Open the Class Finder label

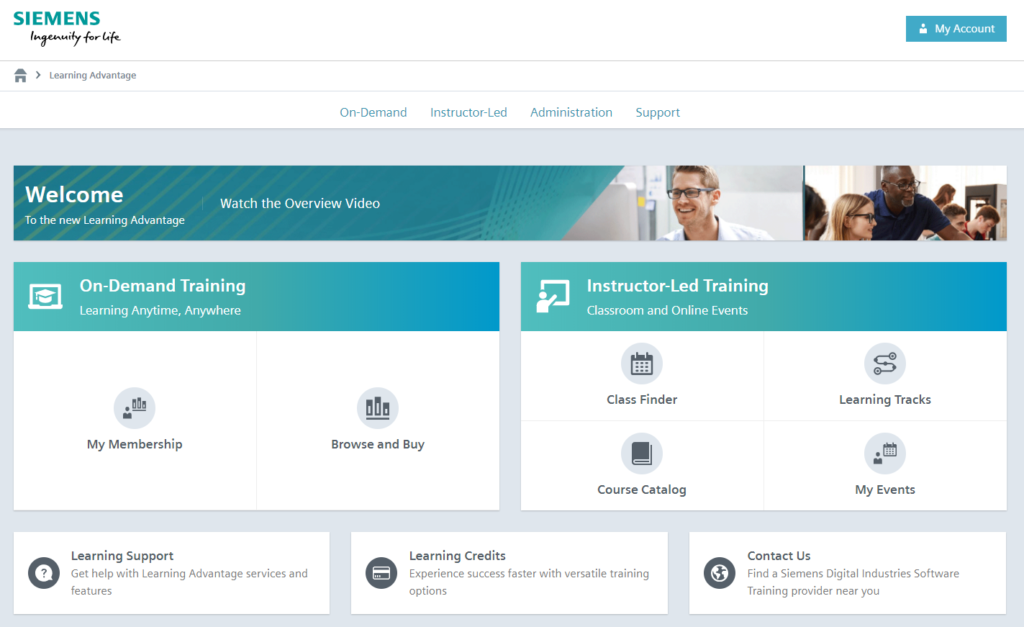pos(641,399)
